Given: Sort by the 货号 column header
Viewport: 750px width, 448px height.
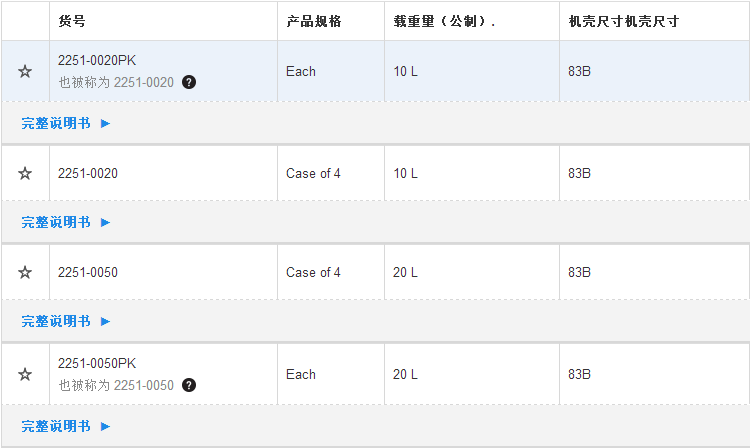Looking at the screenshot, I should click(72, 21).
